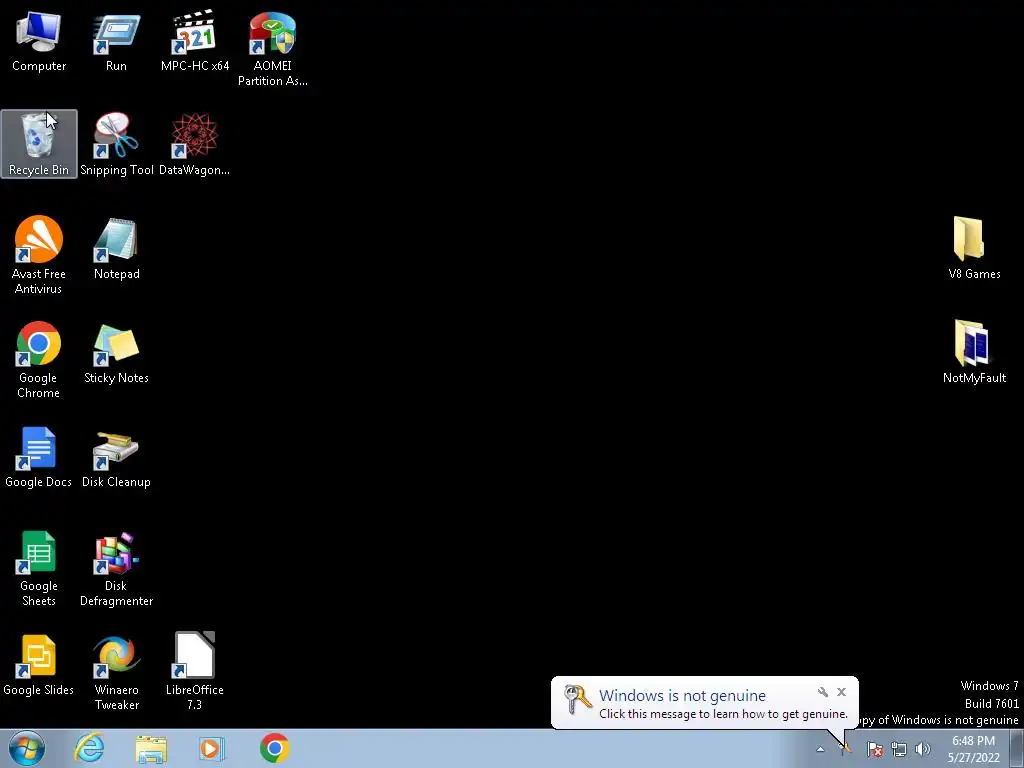Select the Snipping Tool shortcut
The image size is (1024, 768).
(116, 144)
